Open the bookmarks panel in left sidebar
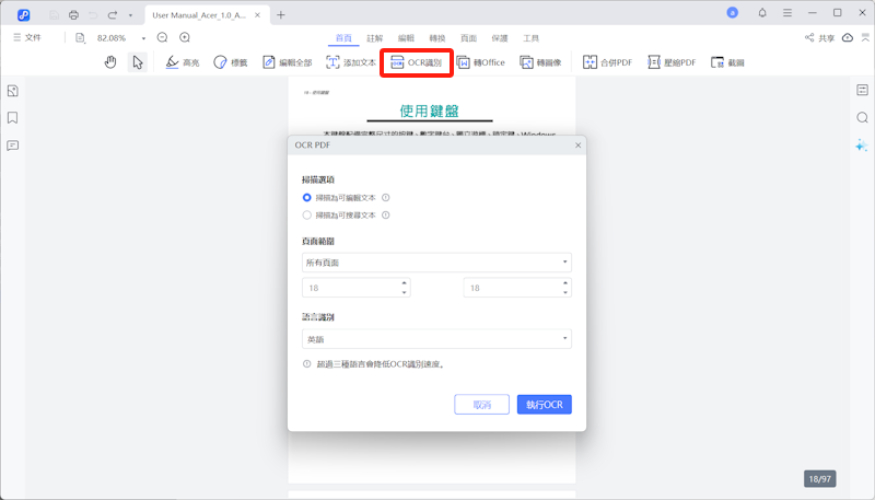The image size is (875, 500). pos(13,118)
